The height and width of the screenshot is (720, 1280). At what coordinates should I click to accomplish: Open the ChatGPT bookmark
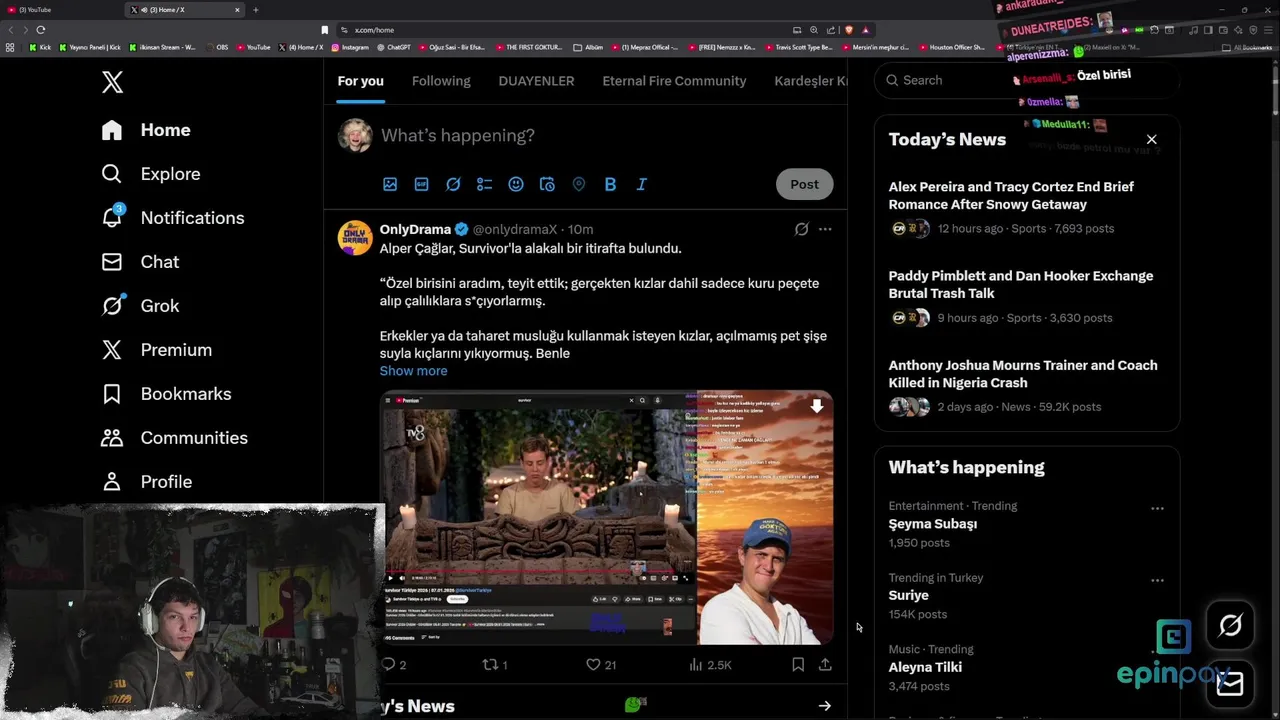click(x=395, y=47)
